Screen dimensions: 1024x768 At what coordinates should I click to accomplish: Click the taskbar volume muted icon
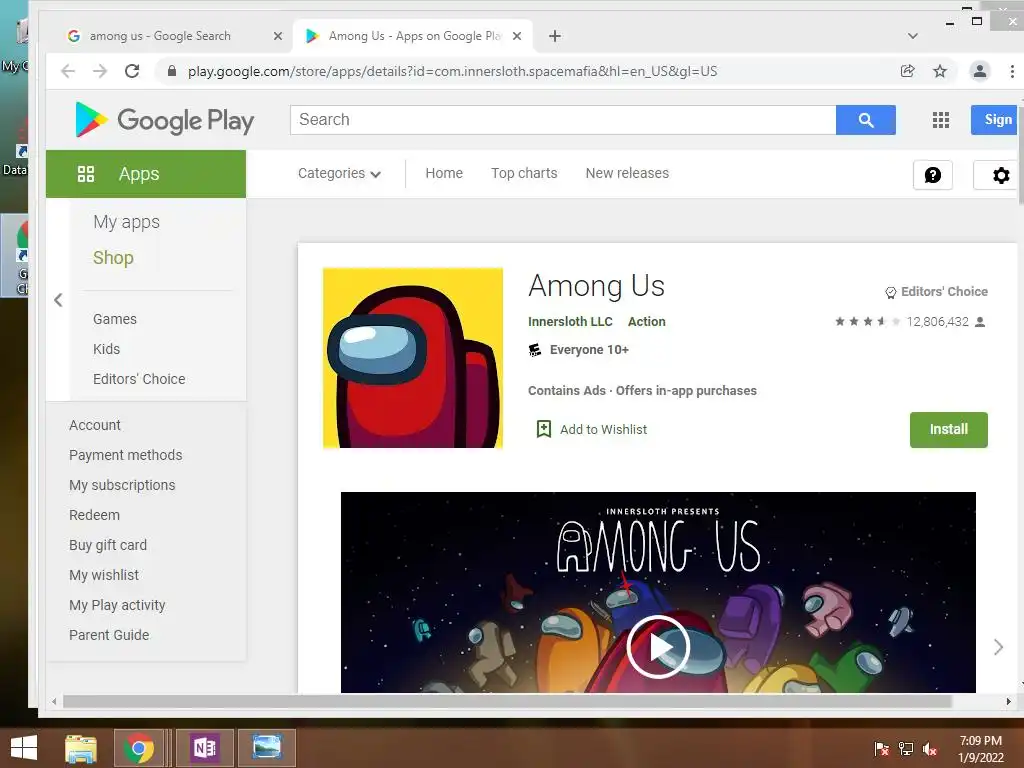coord(930,749)
